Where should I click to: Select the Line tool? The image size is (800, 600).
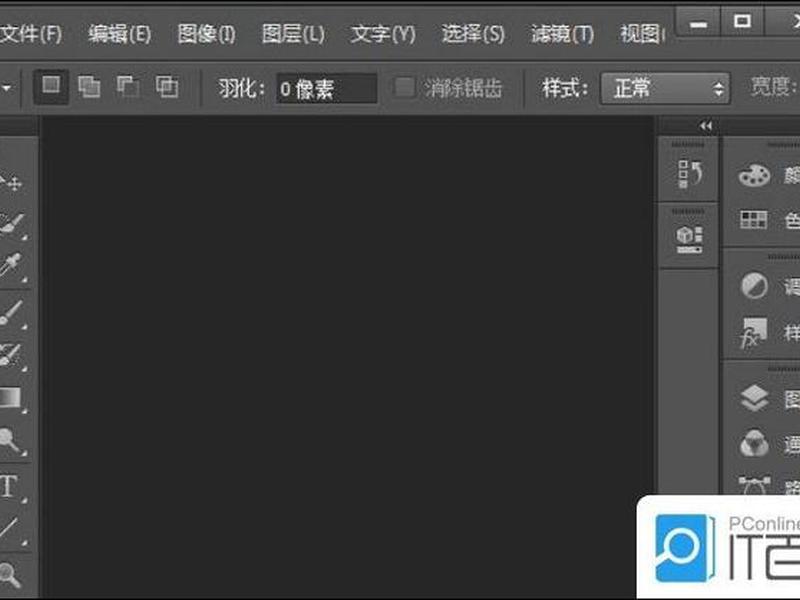click(x=12, y=530)
